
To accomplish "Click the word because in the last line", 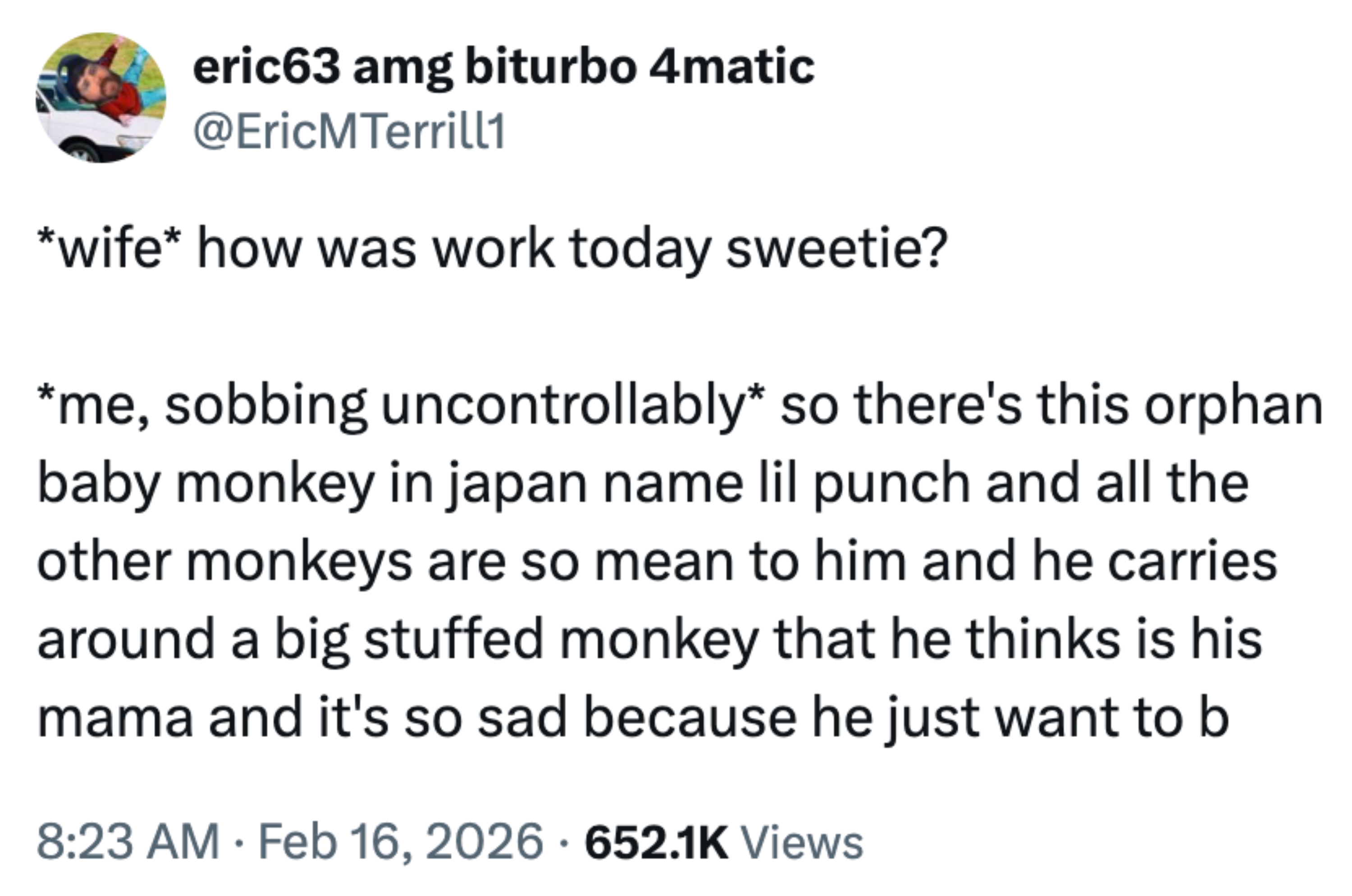I will coord(690,717).
